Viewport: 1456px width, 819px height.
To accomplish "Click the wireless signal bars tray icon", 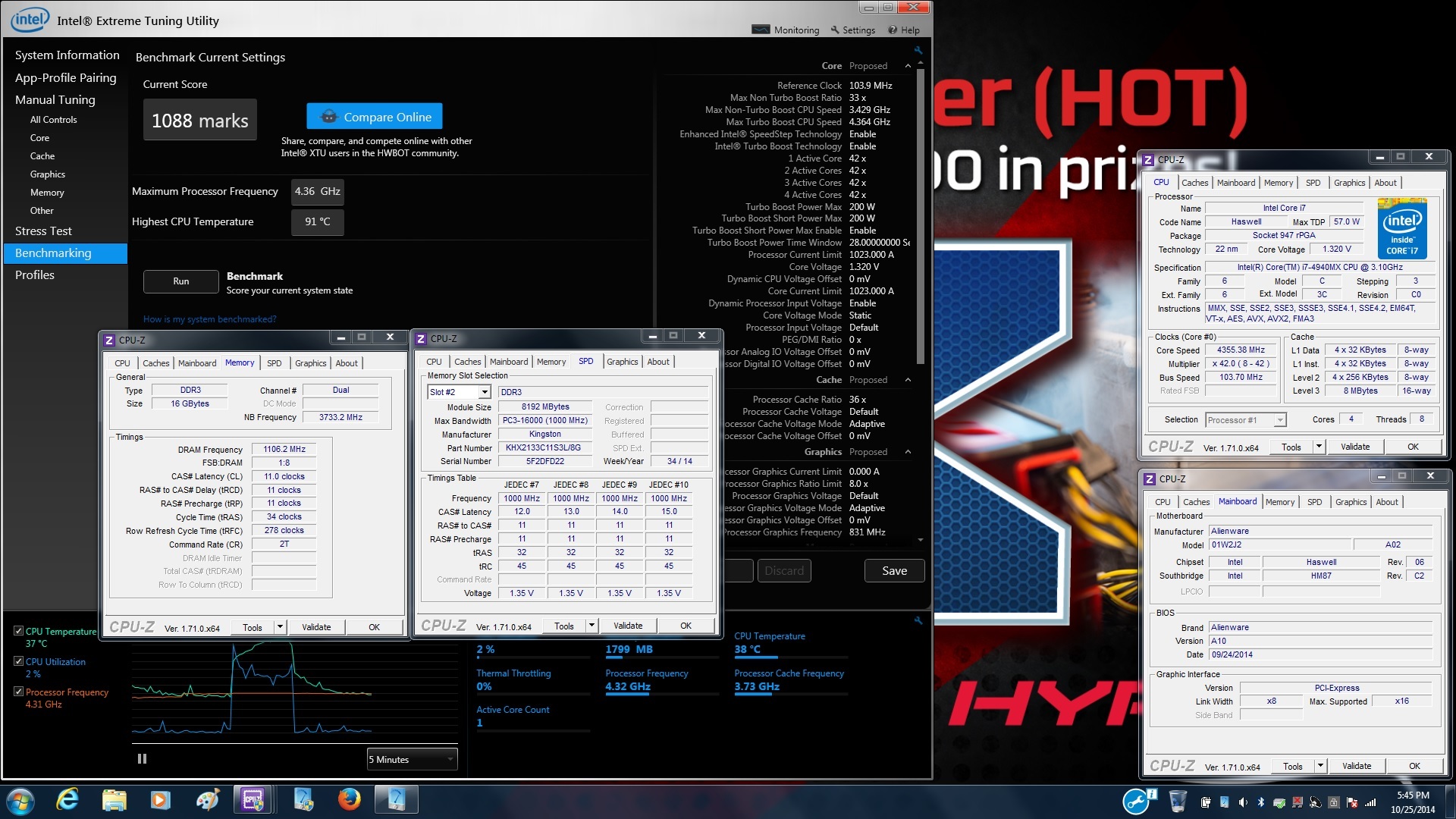I will tap(1370, 802).
